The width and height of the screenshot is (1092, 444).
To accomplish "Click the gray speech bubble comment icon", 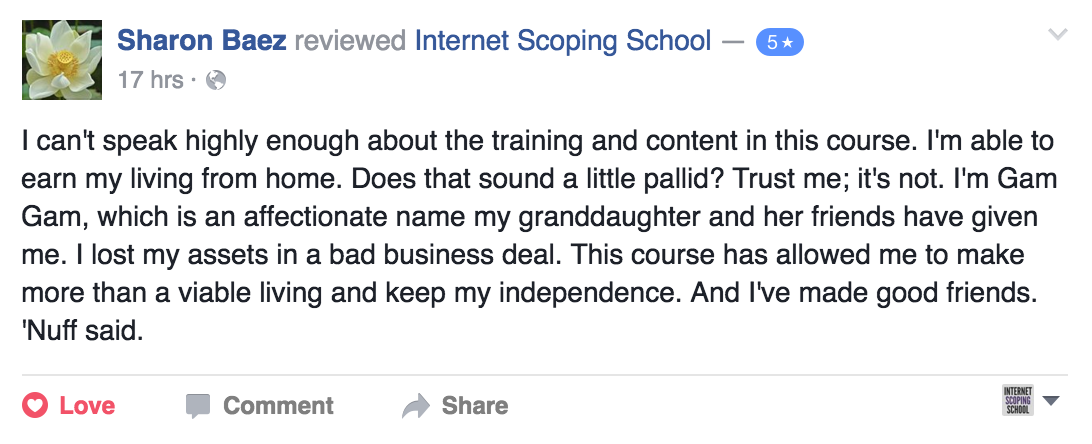I will (x=198, y=406).
